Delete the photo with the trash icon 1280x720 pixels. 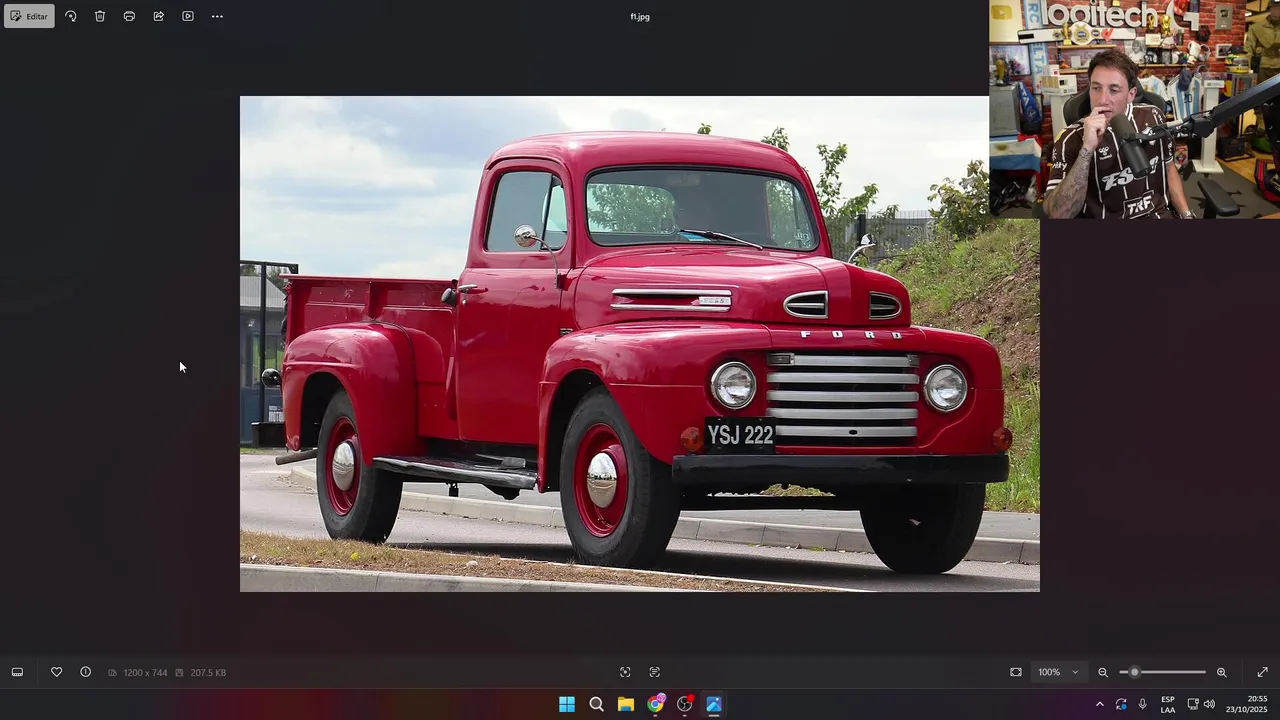click(x=100, y=16)
